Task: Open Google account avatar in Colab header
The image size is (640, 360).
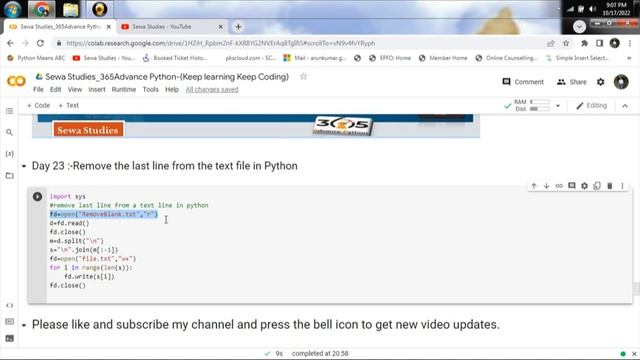Action: (621, 82)
